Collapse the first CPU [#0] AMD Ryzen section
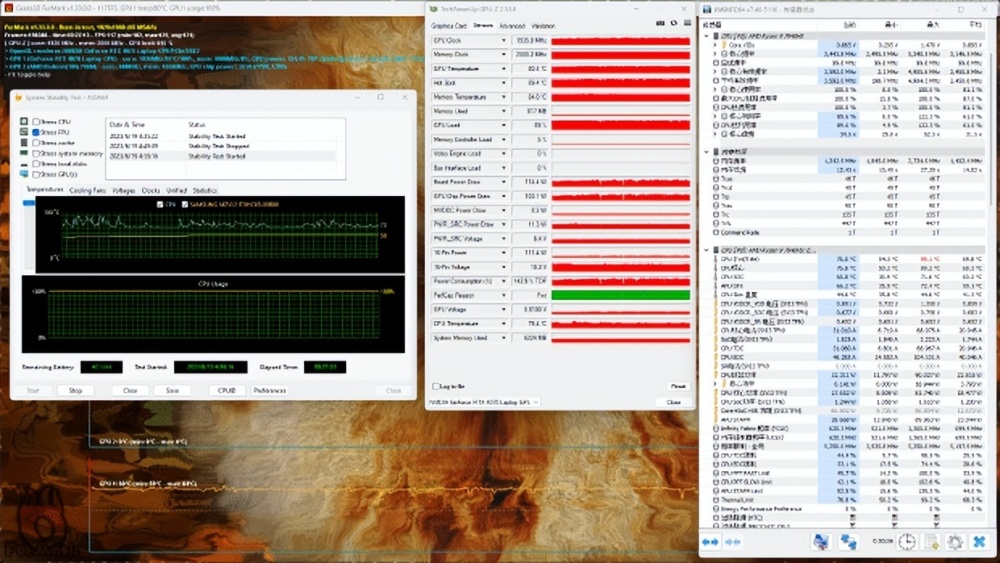This screenshot has height=563, width=1000. [x=707, y=36]
